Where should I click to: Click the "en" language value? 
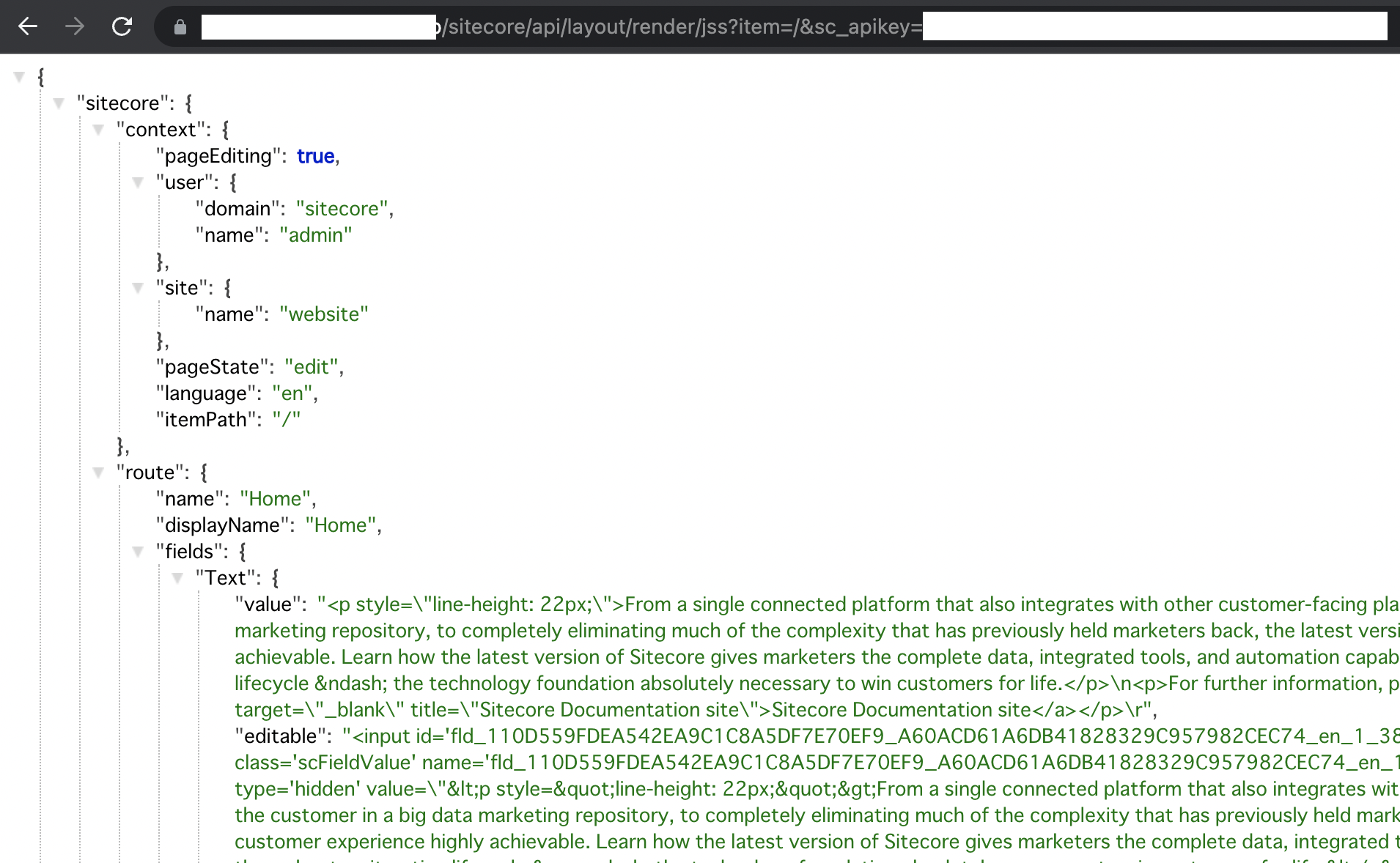[292, 393]
